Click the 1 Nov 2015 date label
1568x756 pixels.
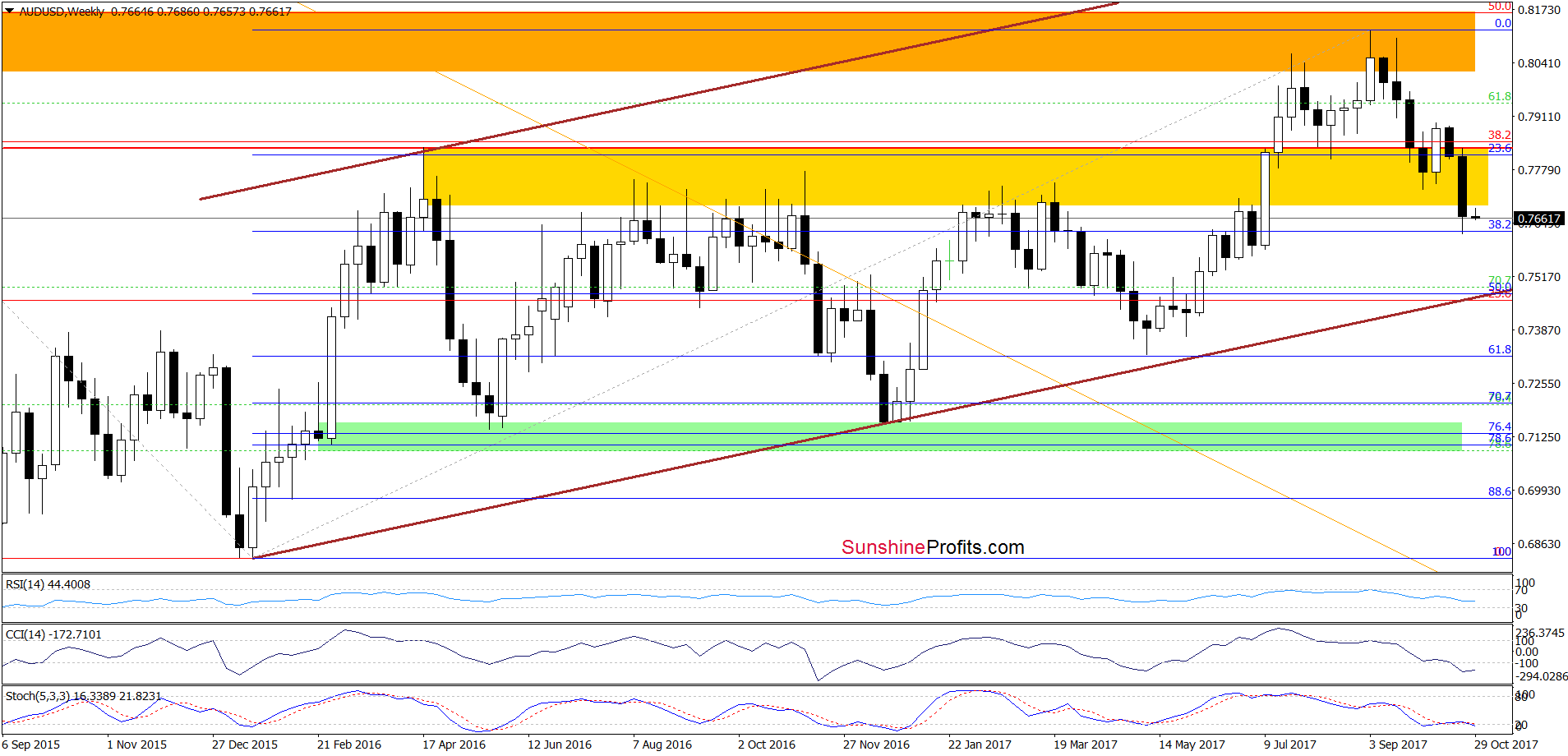(x=136, y=744)
